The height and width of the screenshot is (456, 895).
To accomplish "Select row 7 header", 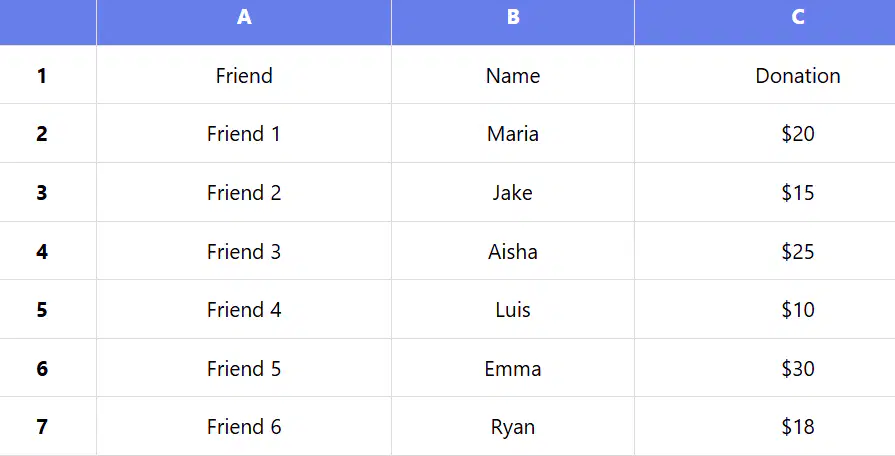I will coord(48,426).
